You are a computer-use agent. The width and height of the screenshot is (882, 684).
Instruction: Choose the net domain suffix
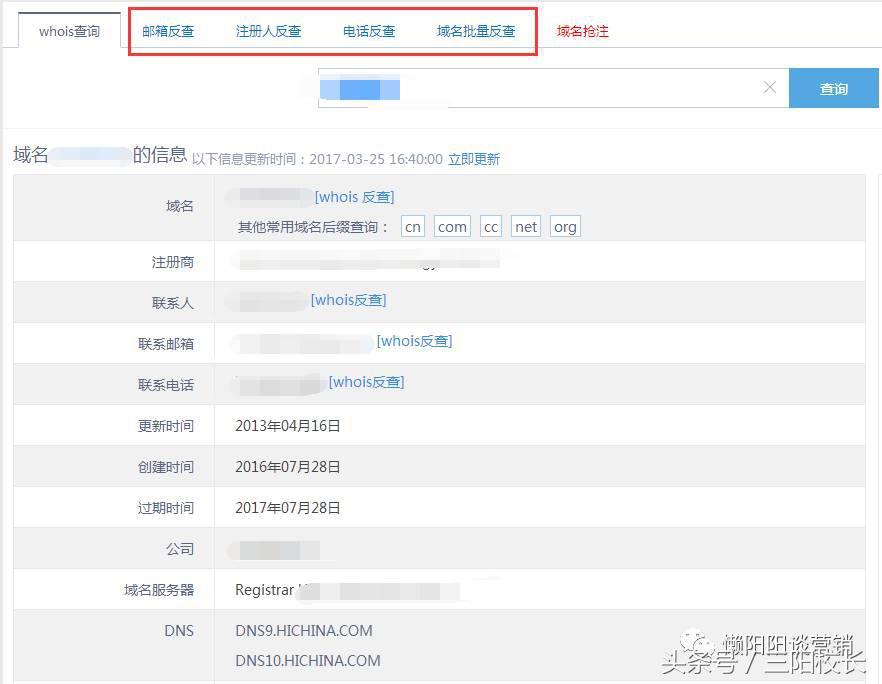pos(526,227)
